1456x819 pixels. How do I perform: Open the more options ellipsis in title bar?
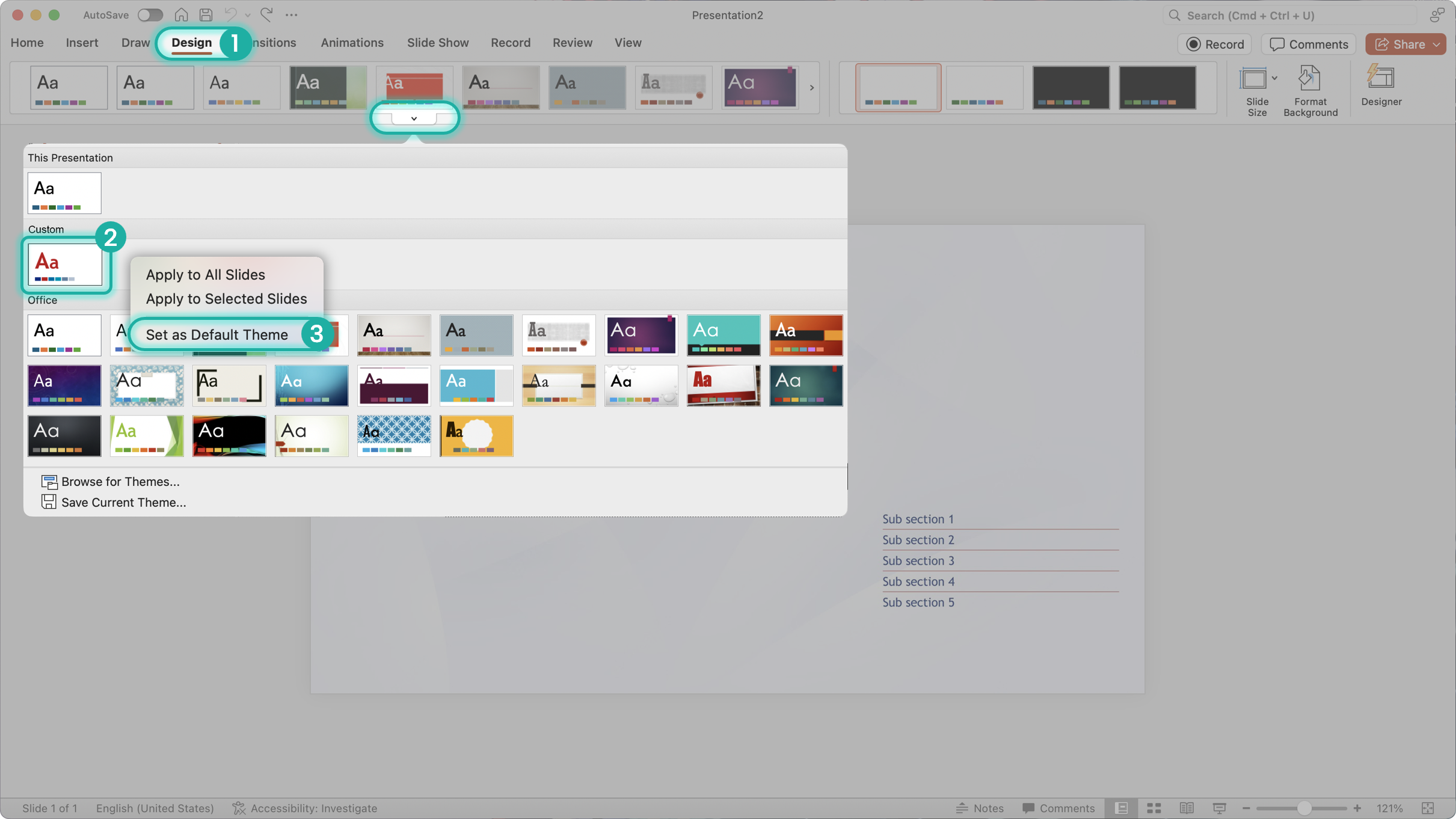292,15
